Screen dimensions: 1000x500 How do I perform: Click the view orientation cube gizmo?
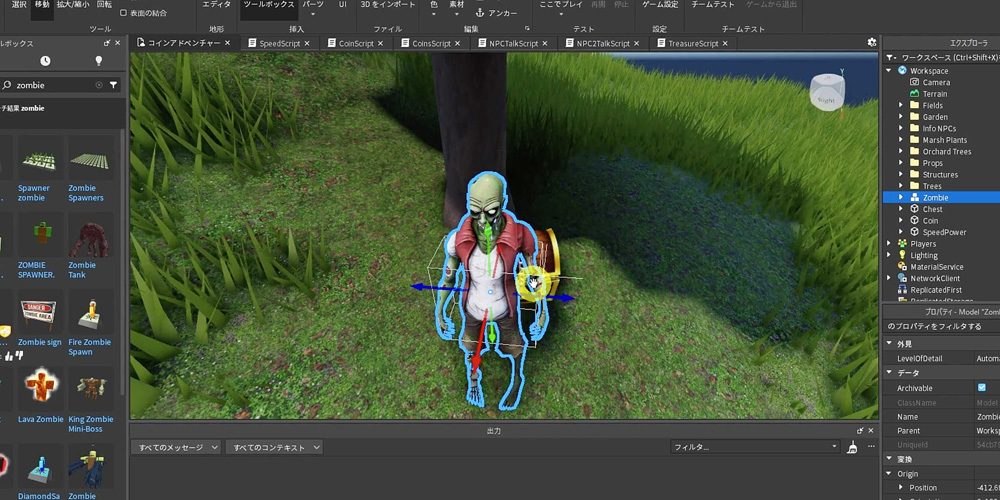point(827,93)
